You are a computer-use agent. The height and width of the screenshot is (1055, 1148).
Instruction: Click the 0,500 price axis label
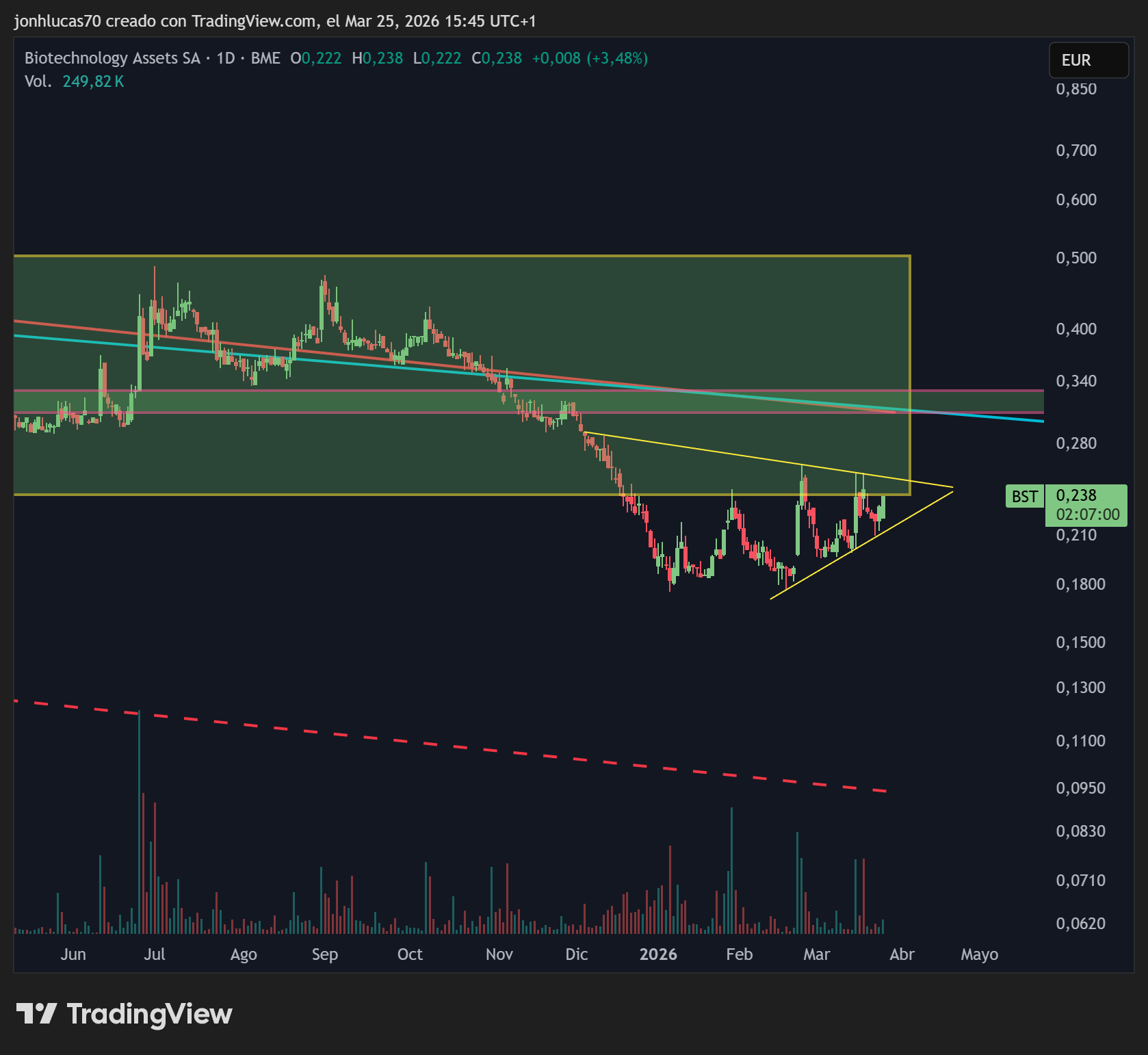pos(1076,258)
